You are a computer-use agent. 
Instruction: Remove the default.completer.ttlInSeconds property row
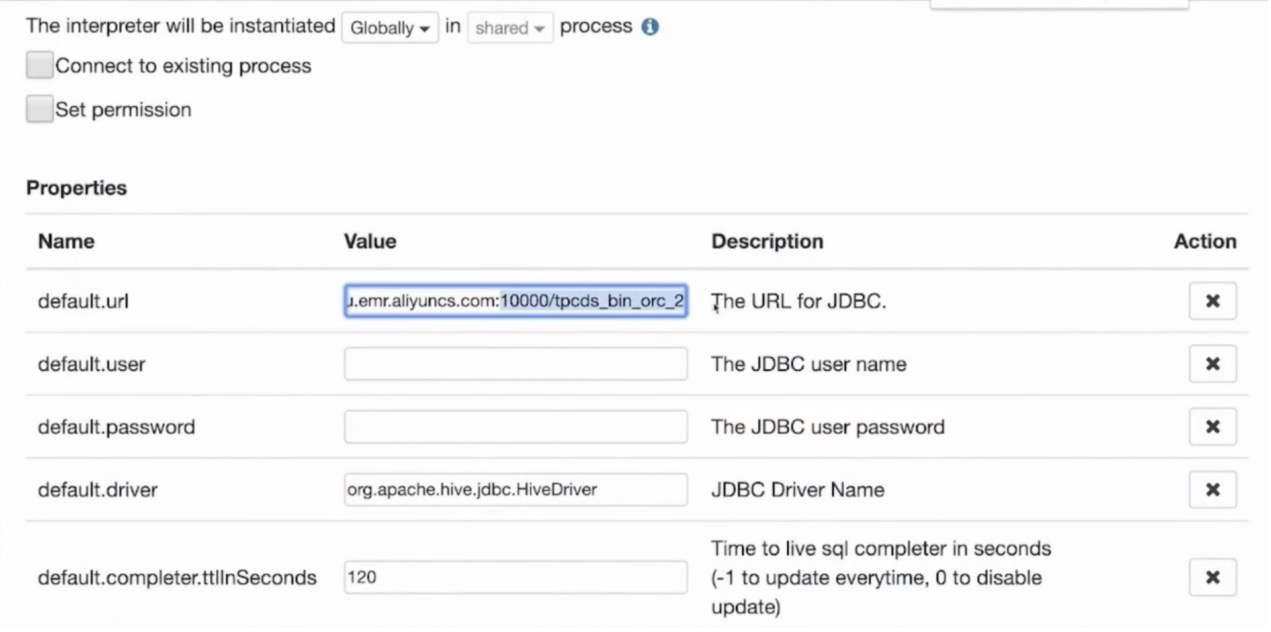[1212, 577]
